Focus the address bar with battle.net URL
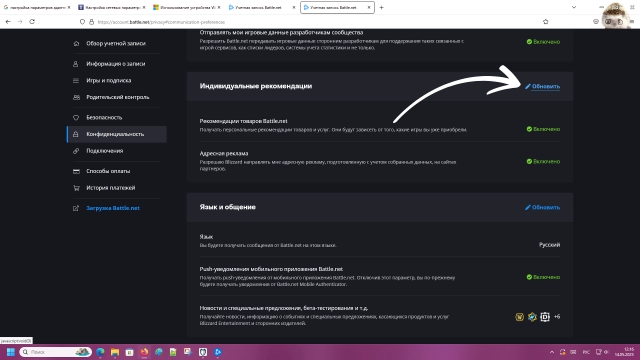This screenshot has width=640, height=360. point(314,22)
